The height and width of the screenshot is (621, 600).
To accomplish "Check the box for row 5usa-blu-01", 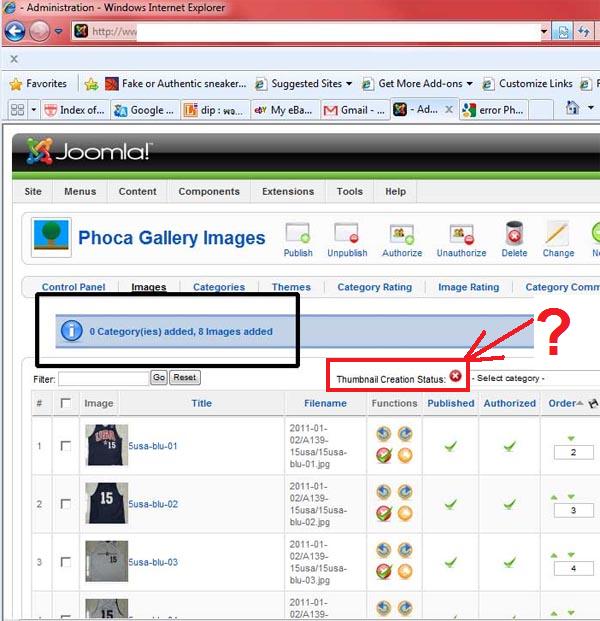I will (x=66, y=446).
